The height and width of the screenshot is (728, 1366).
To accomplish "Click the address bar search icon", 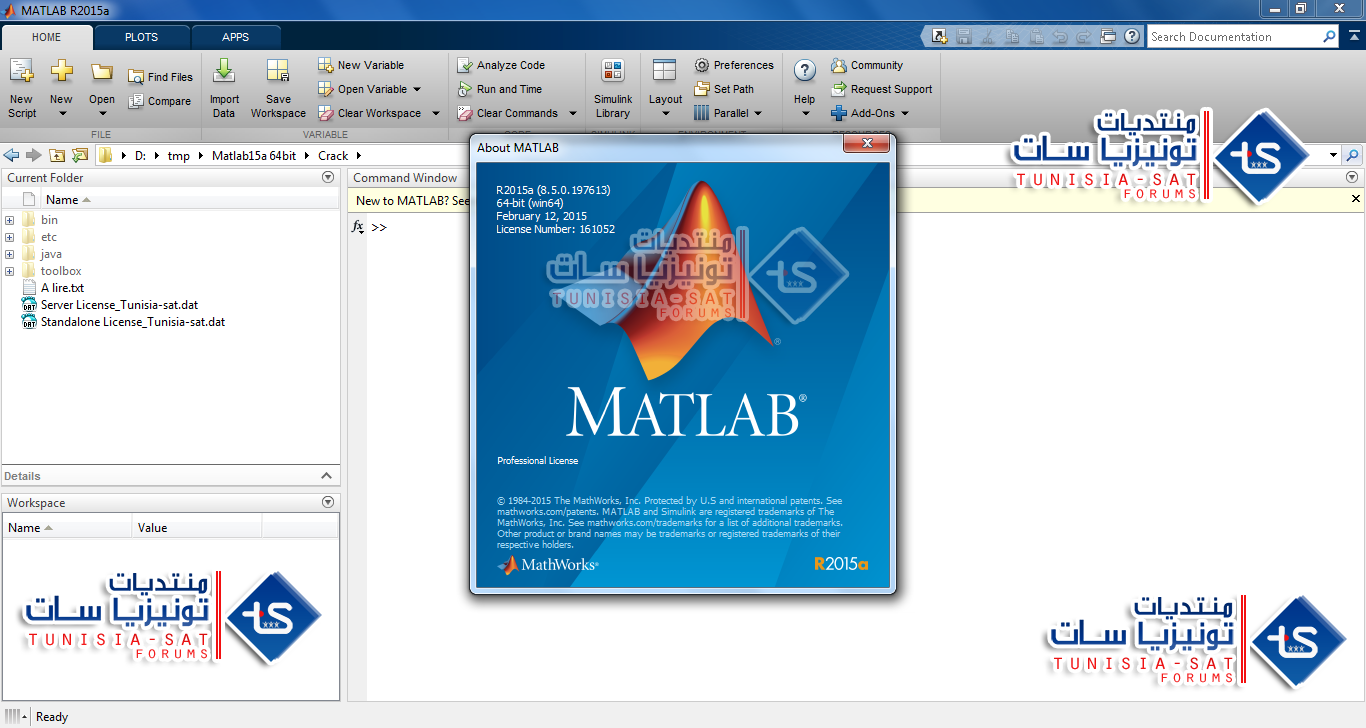I will click(1352, 155).
